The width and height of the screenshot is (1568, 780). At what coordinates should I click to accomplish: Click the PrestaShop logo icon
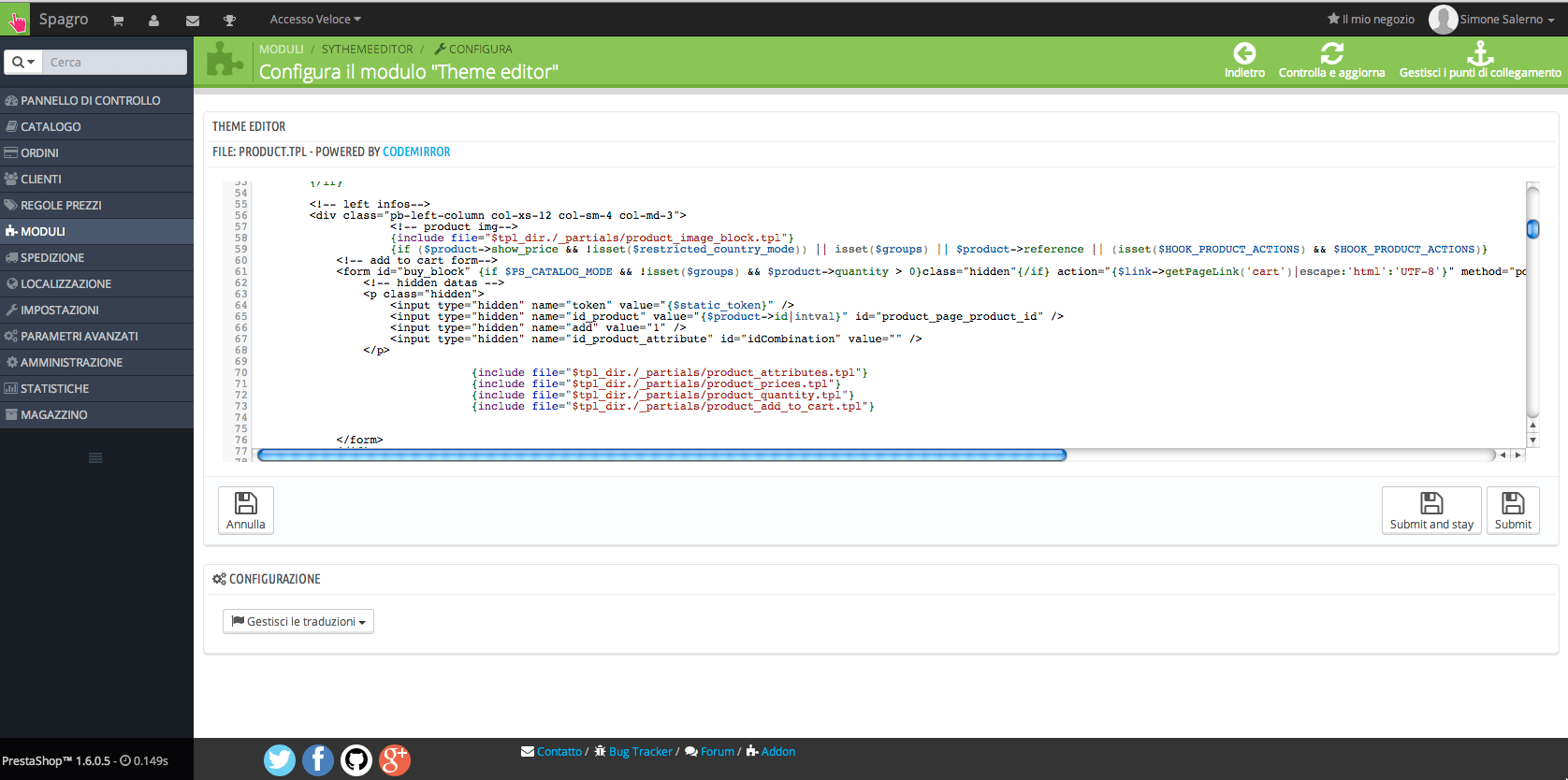pos(15,20)
